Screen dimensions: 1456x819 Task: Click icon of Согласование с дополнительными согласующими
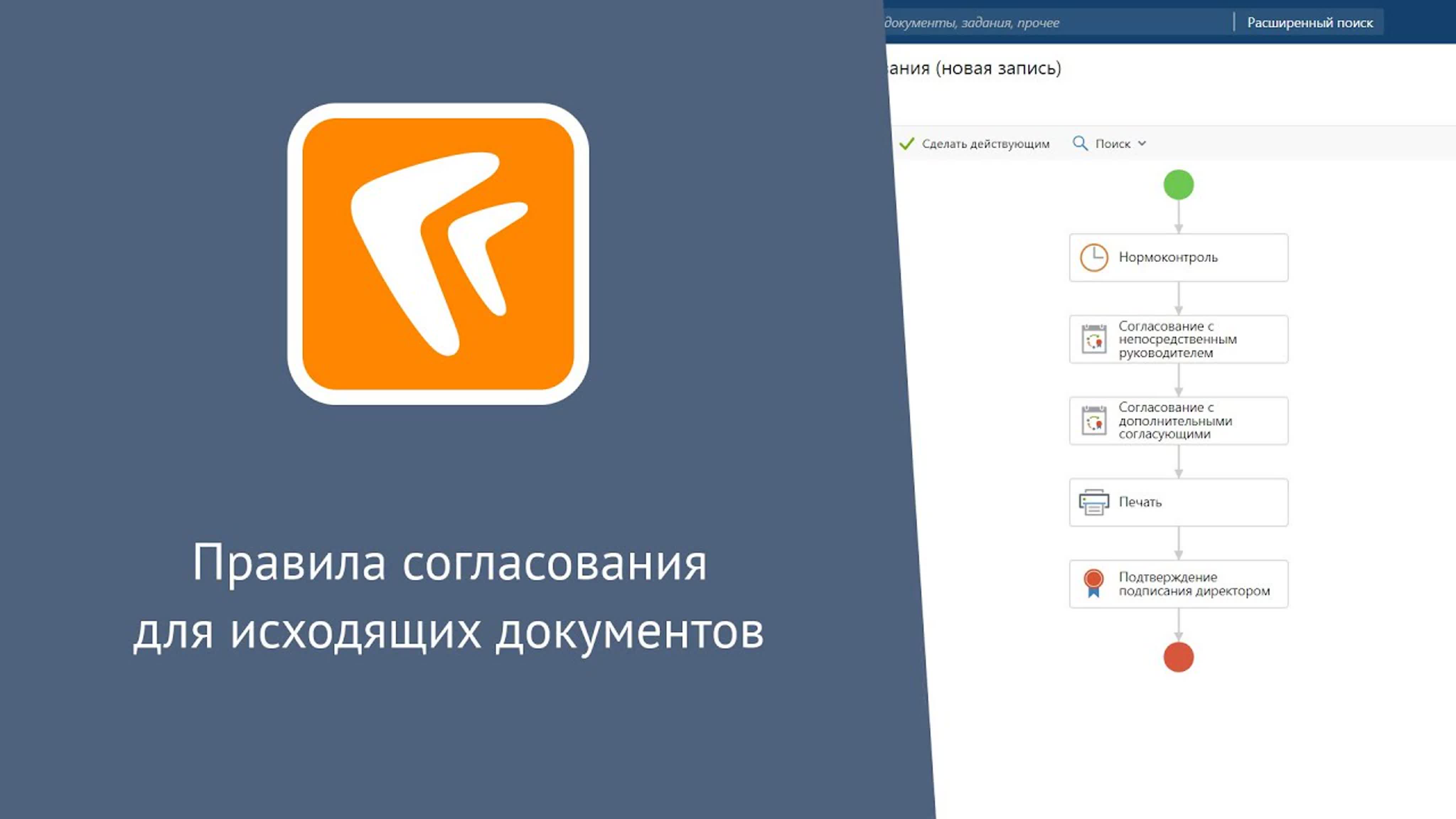[x=1094, y=421]
